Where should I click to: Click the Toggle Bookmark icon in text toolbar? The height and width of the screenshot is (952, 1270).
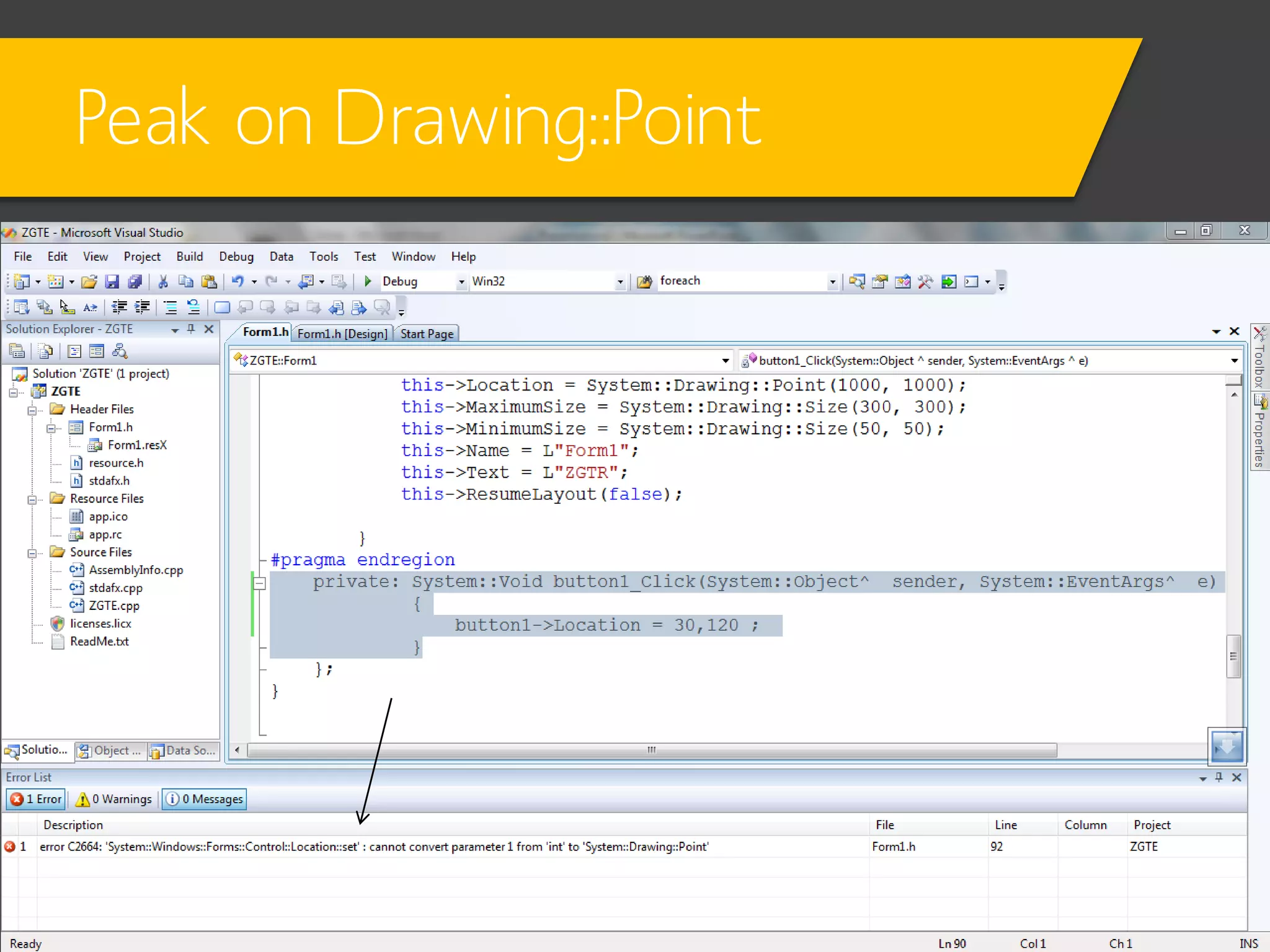222,307
